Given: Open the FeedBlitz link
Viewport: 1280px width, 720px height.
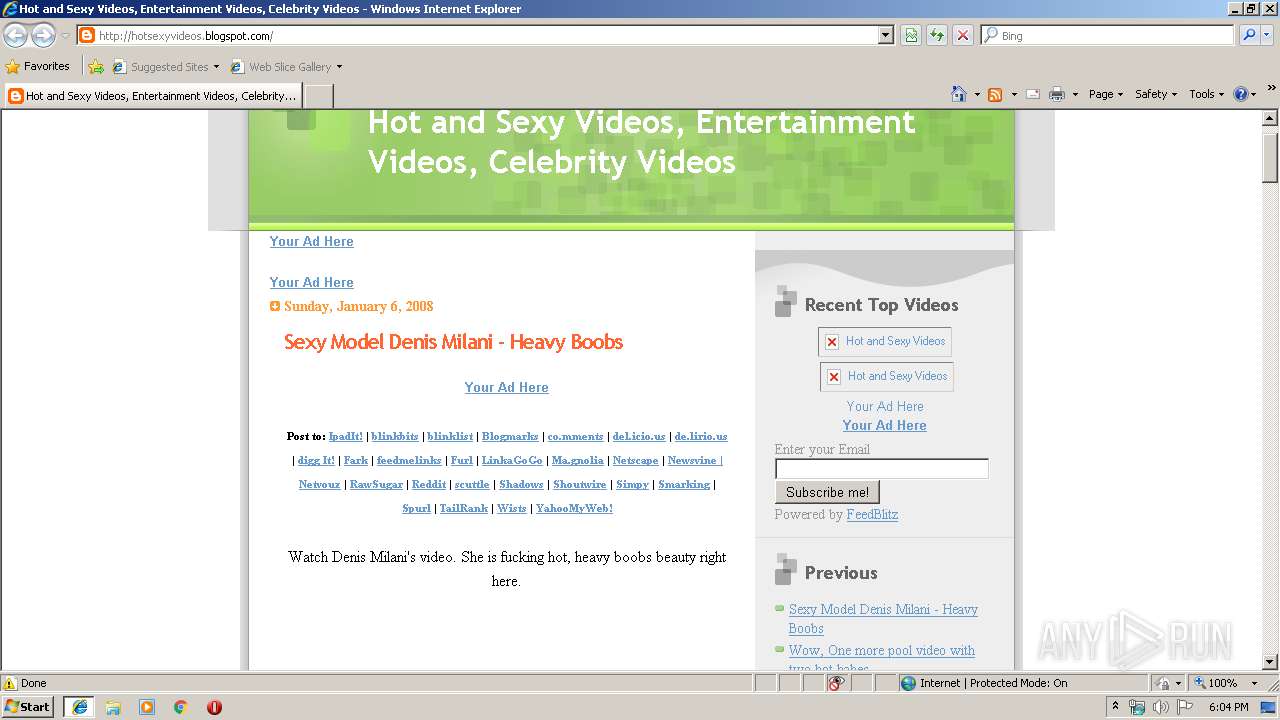Looking at the screenshot, I should tap(872, 514).
